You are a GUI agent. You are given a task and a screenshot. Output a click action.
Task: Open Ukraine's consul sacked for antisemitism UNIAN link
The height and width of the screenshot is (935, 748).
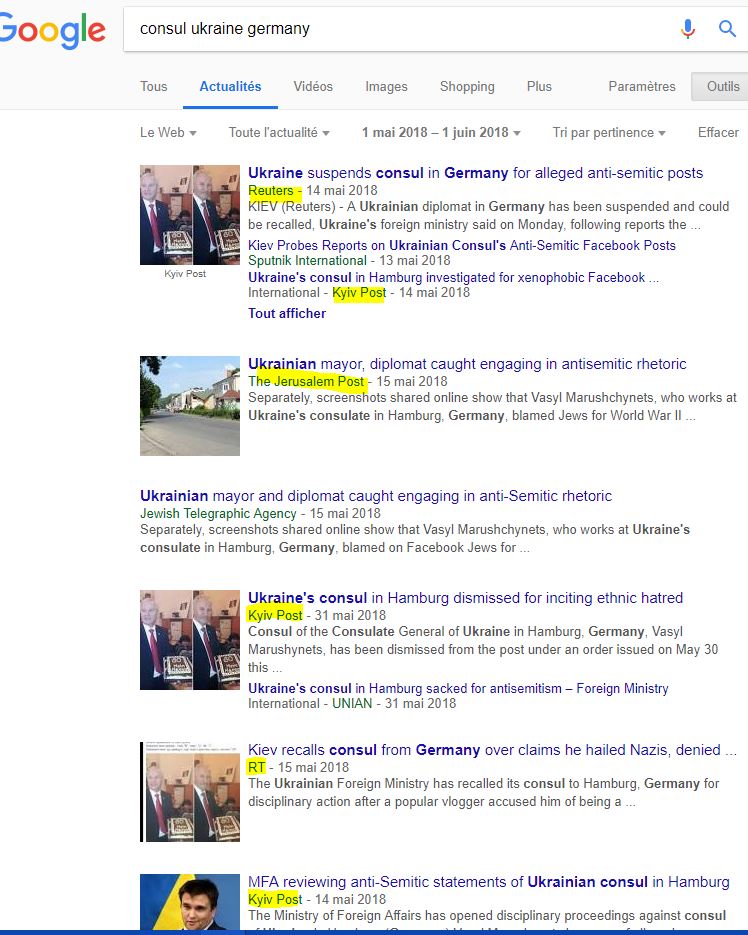pyautogui.click(x=458, y=688)
